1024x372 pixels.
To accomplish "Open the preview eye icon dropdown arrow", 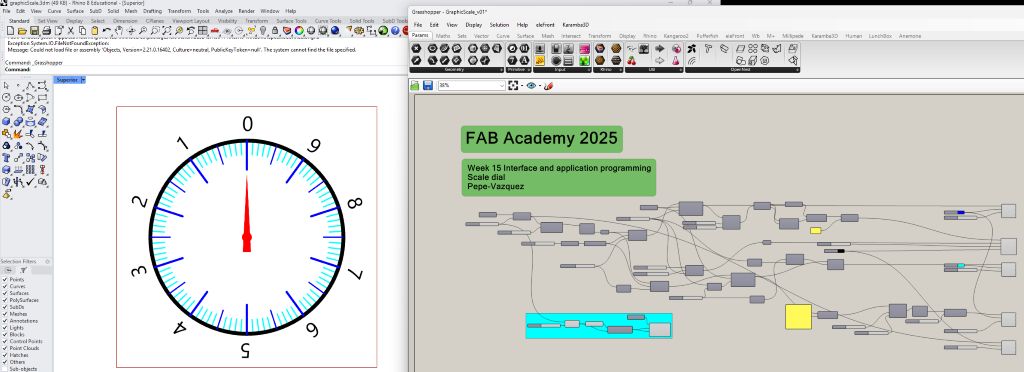I will 538,85.
